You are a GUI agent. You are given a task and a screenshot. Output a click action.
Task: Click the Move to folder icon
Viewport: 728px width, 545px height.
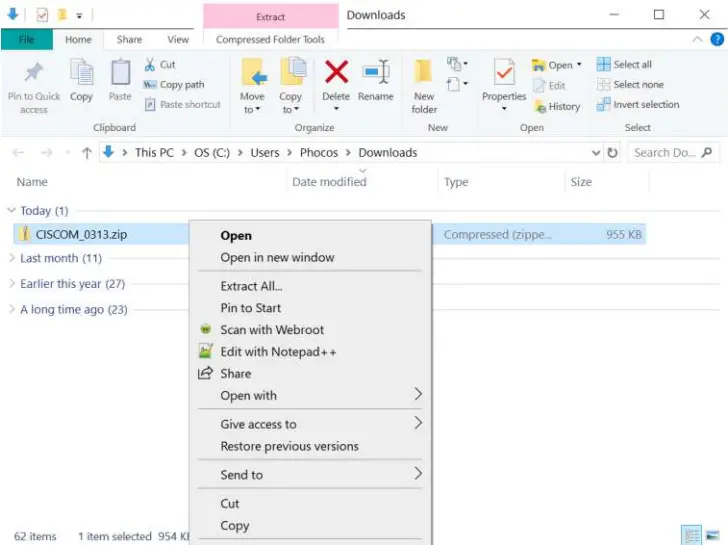click(254, 72)
